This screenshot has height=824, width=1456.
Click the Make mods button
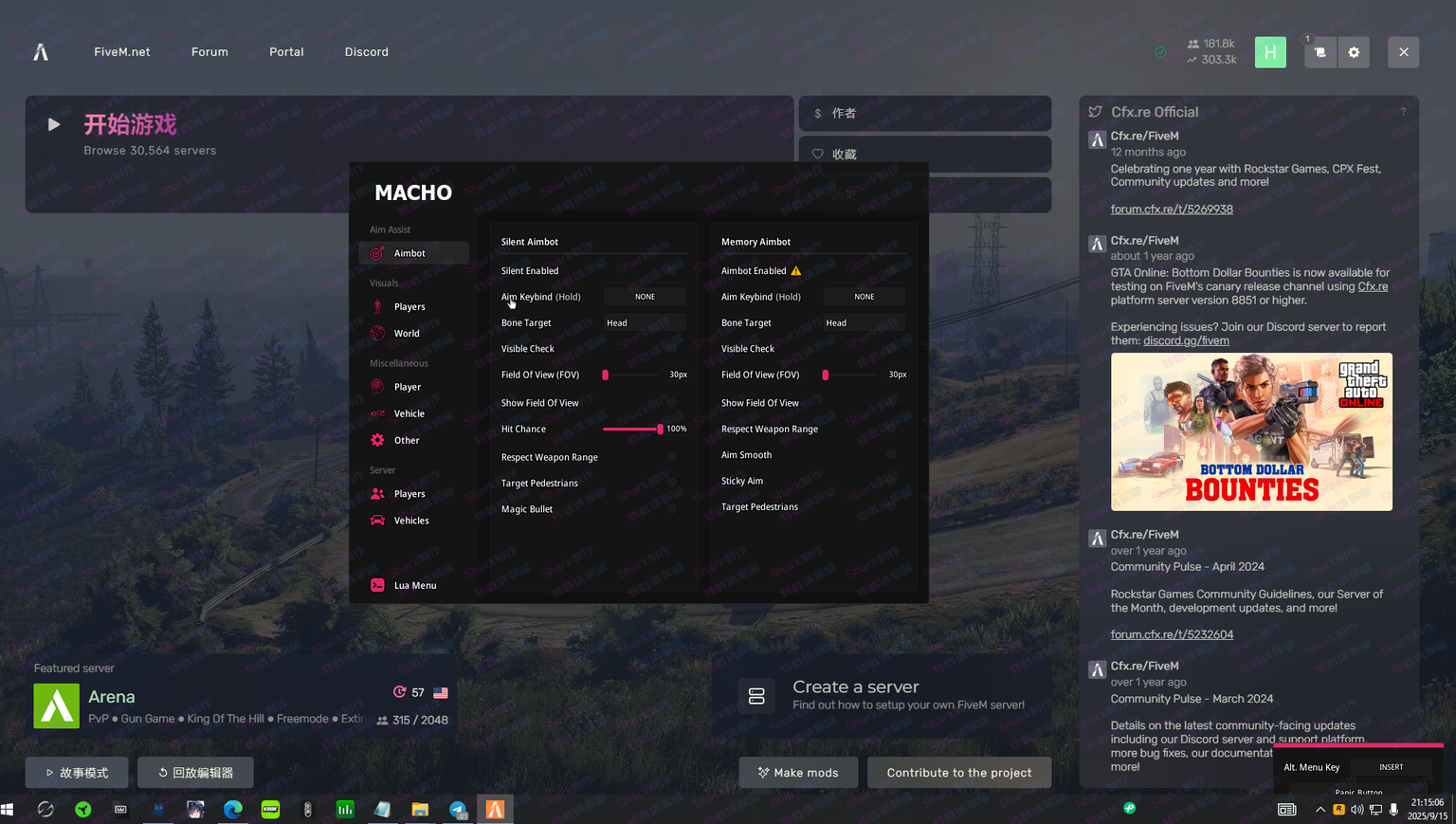pos(798,773)
